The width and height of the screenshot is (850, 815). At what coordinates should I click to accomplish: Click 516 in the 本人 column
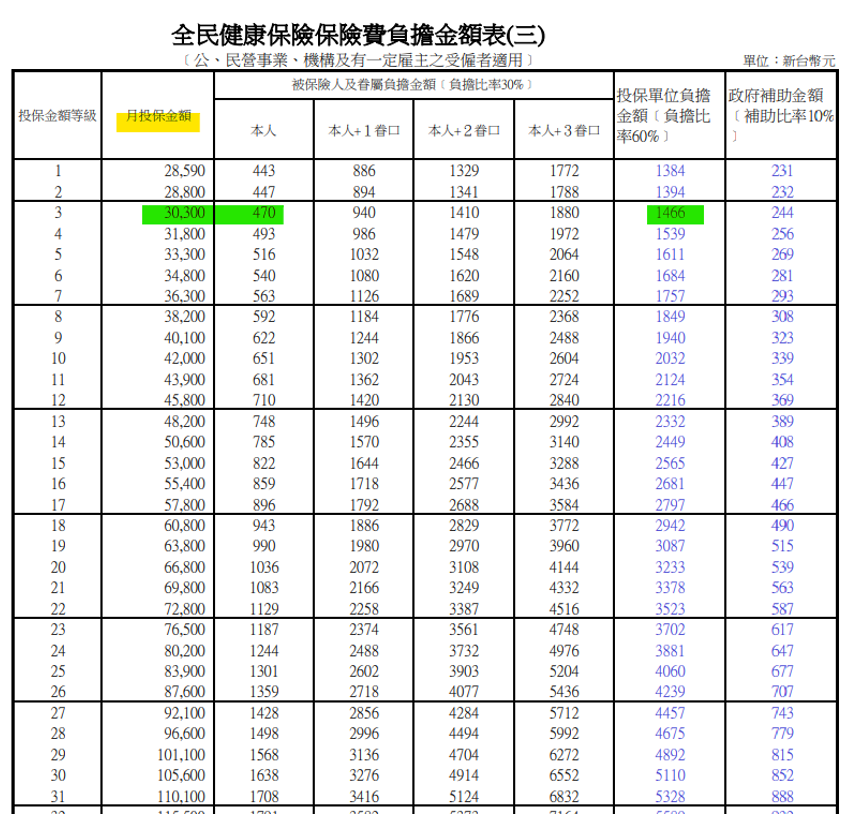coord(263,254)
